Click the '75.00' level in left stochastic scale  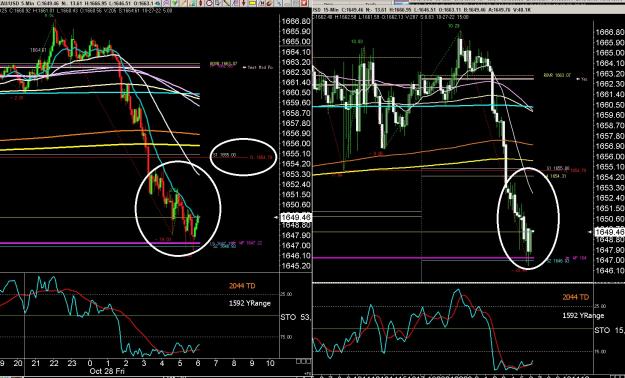[287, 337]
